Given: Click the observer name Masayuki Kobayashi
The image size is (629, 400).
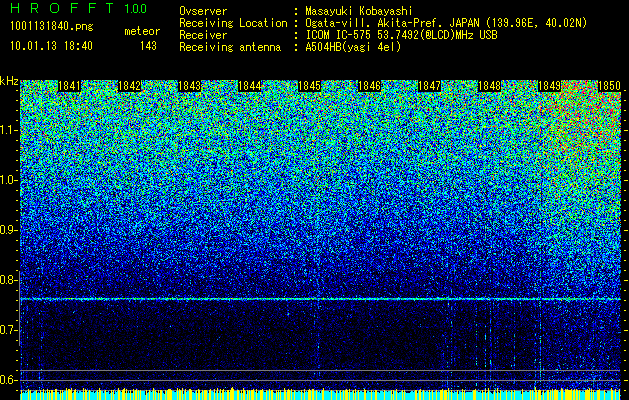Looking at the screenshot, I should (x=359, y=11).
